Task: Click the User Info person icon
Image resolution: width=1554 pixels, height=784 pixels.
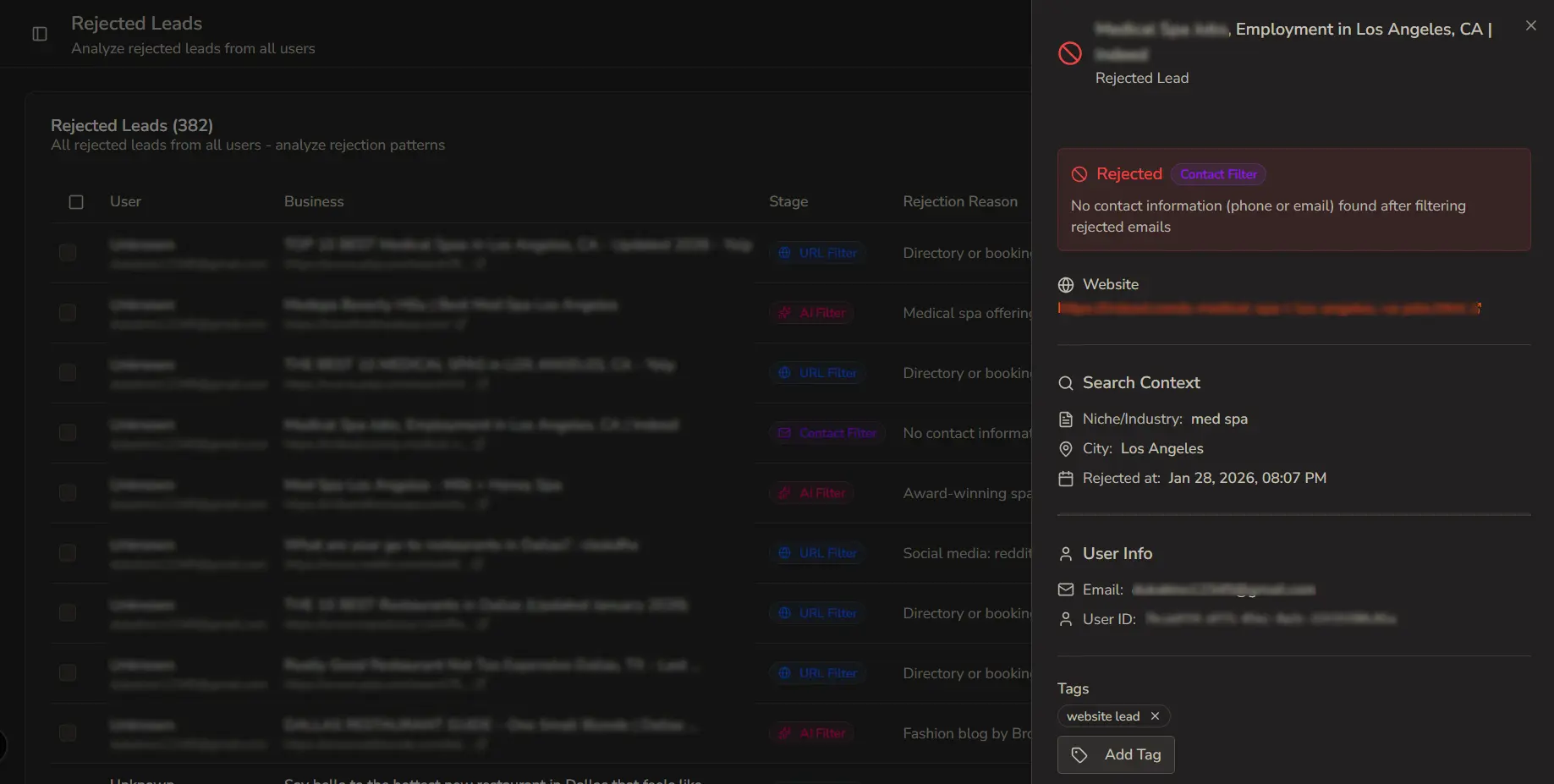Action: pos(1066,554)
